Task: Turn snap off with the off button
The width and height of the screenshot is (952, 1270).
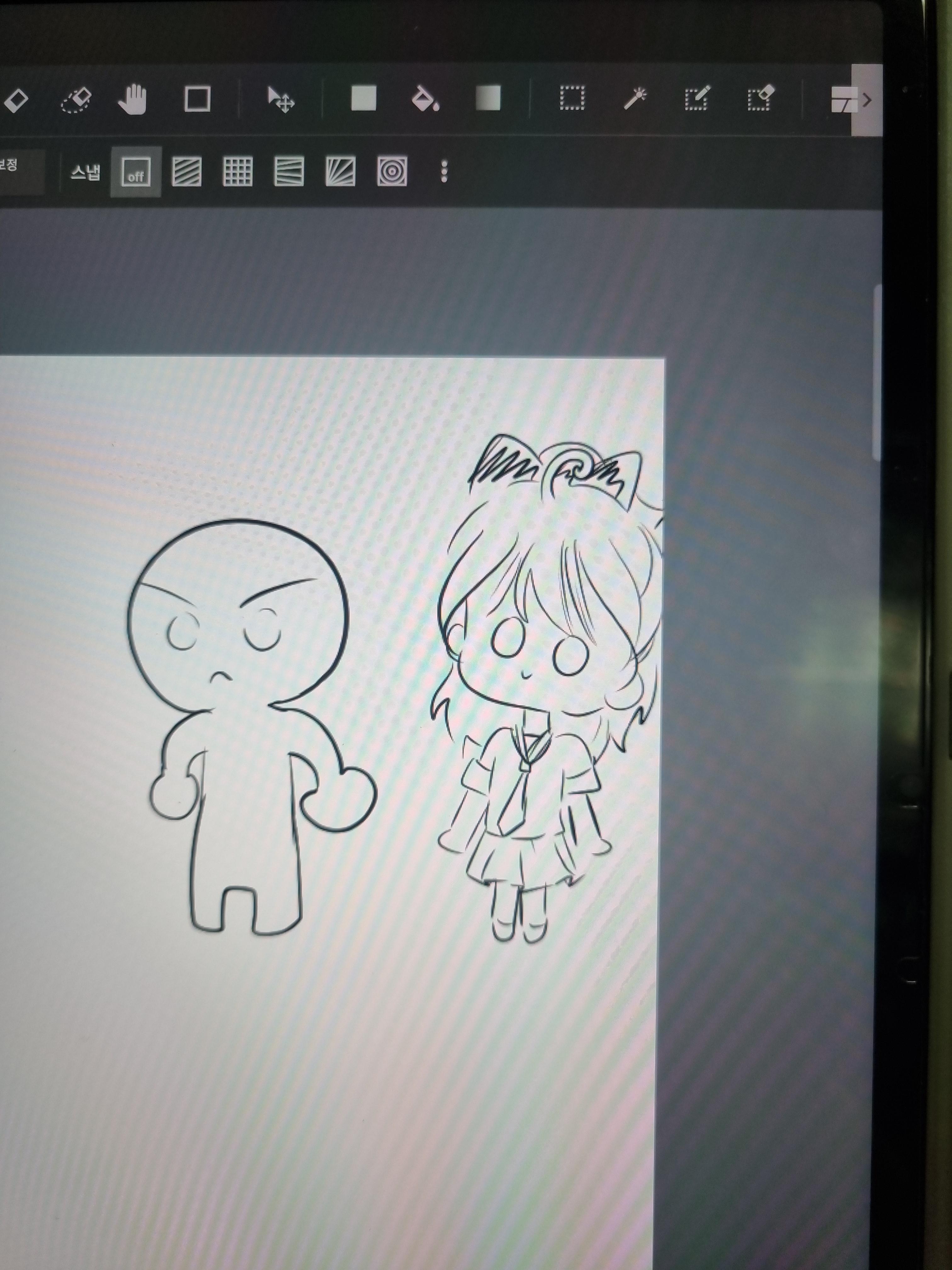Action: [x=136, y=172]
